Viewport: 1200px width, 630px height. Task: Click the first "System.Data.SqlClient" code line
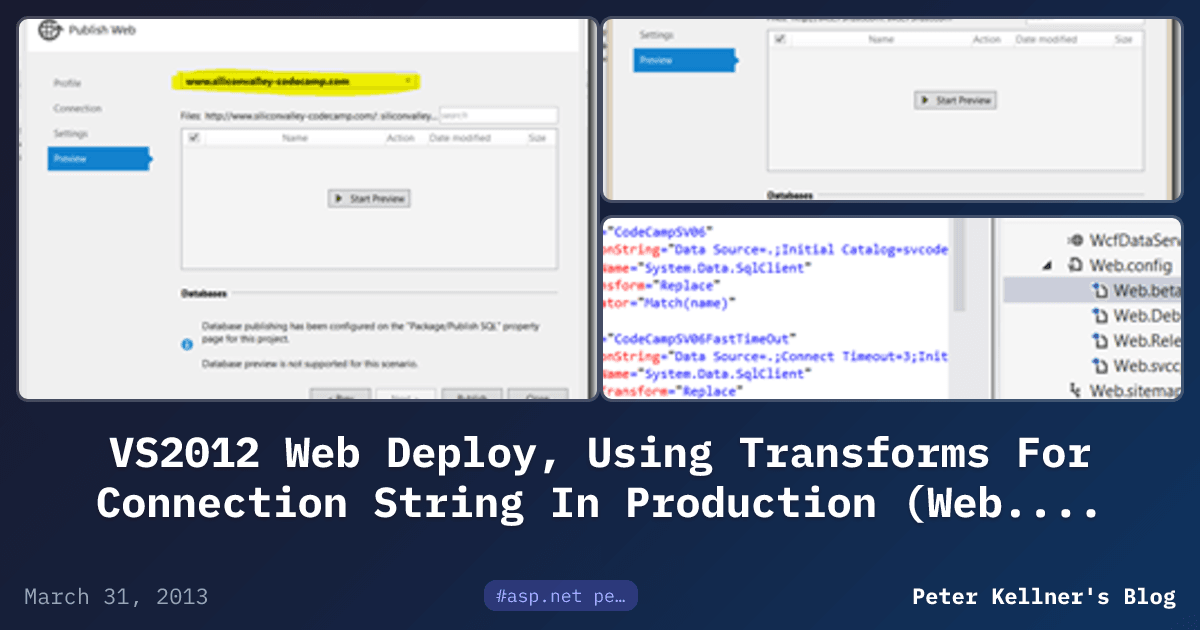point(707,268)
